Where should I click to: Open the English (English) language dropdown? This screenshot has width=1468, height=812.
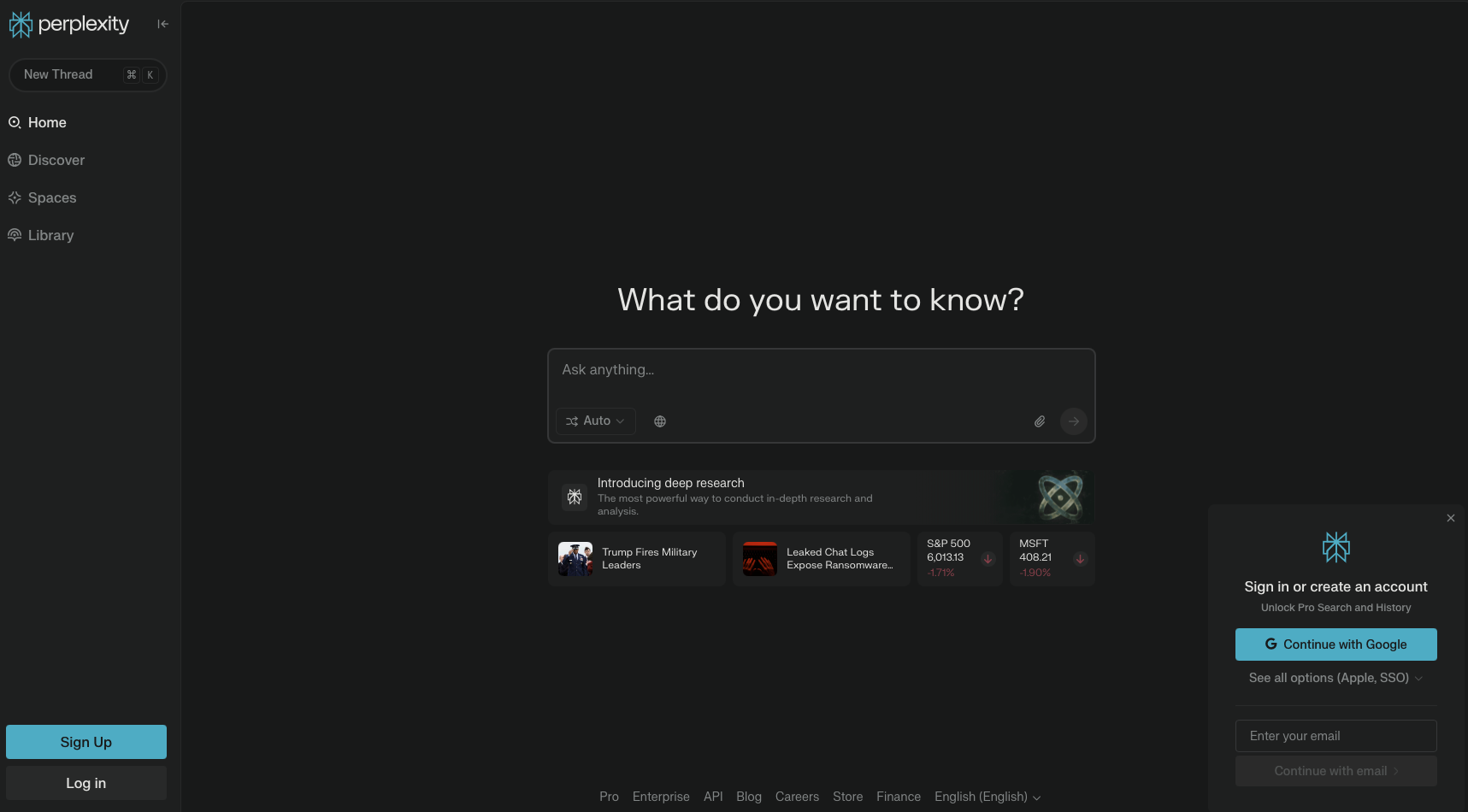click(988, 797)
